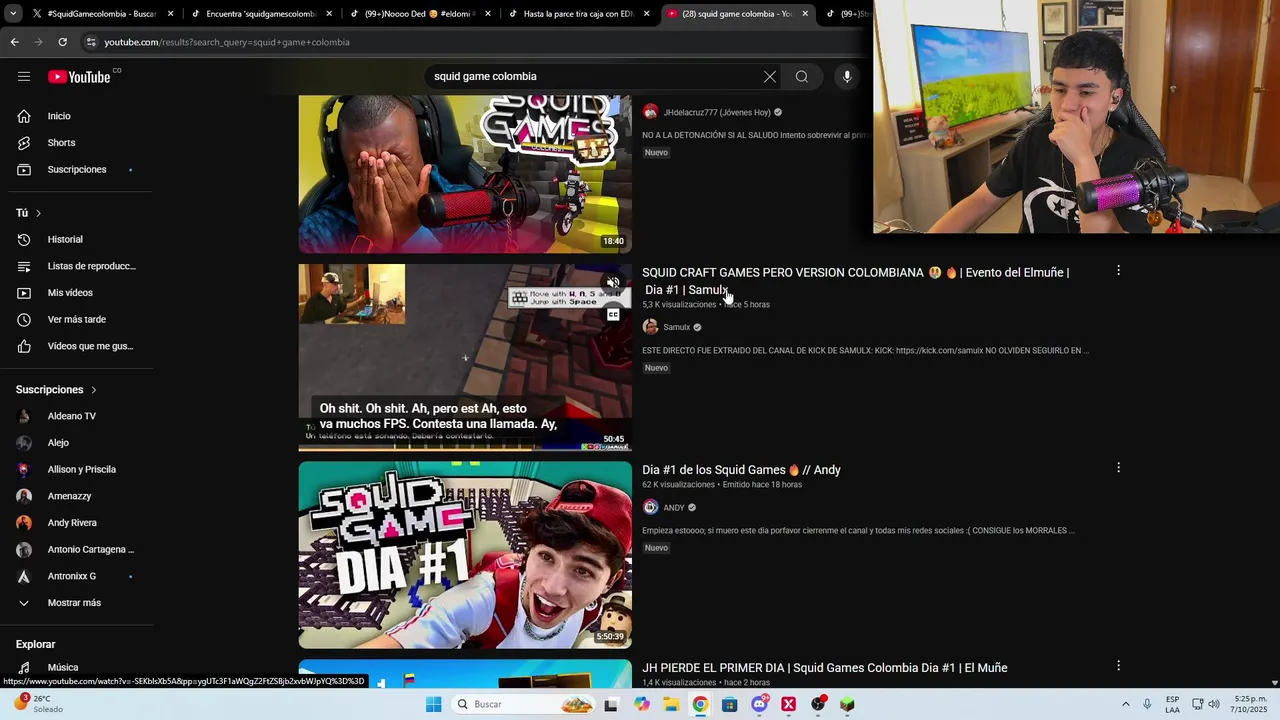This screenshot has width=1280, height=720.
Task: Open the 18:40 Squid Games thumbnail
Action: pos(465,174)
